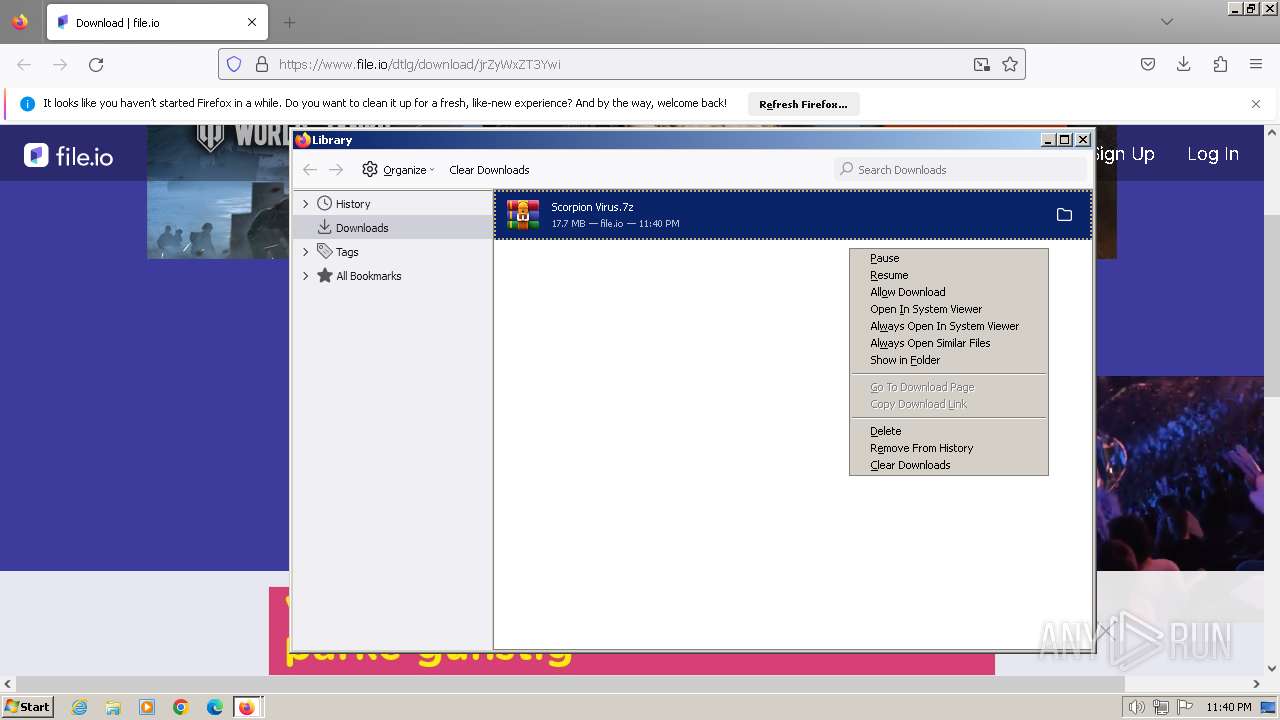
Task: Click the translate page icon in address bar
Action: [982, 64]
